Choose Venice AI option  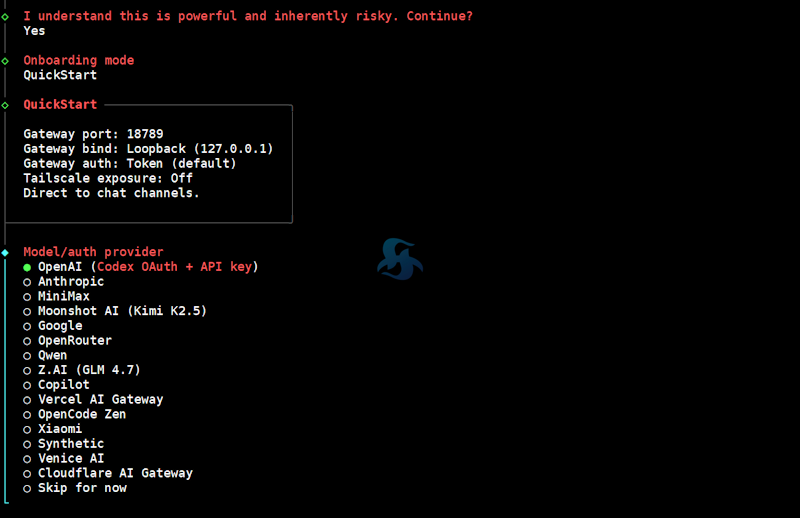(x=70, y=459)
